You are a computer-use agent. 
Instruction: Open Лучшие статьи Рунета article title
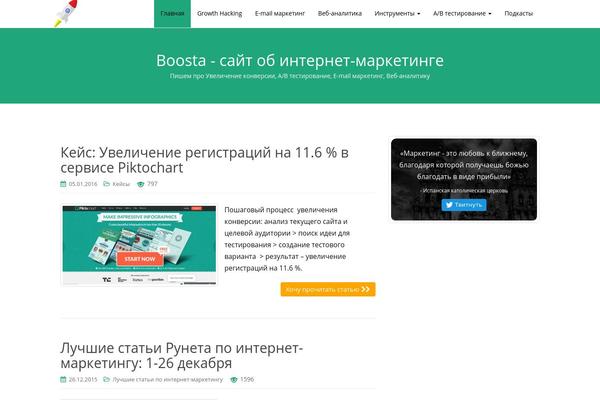pyautogui.click(x=182, y=356)
